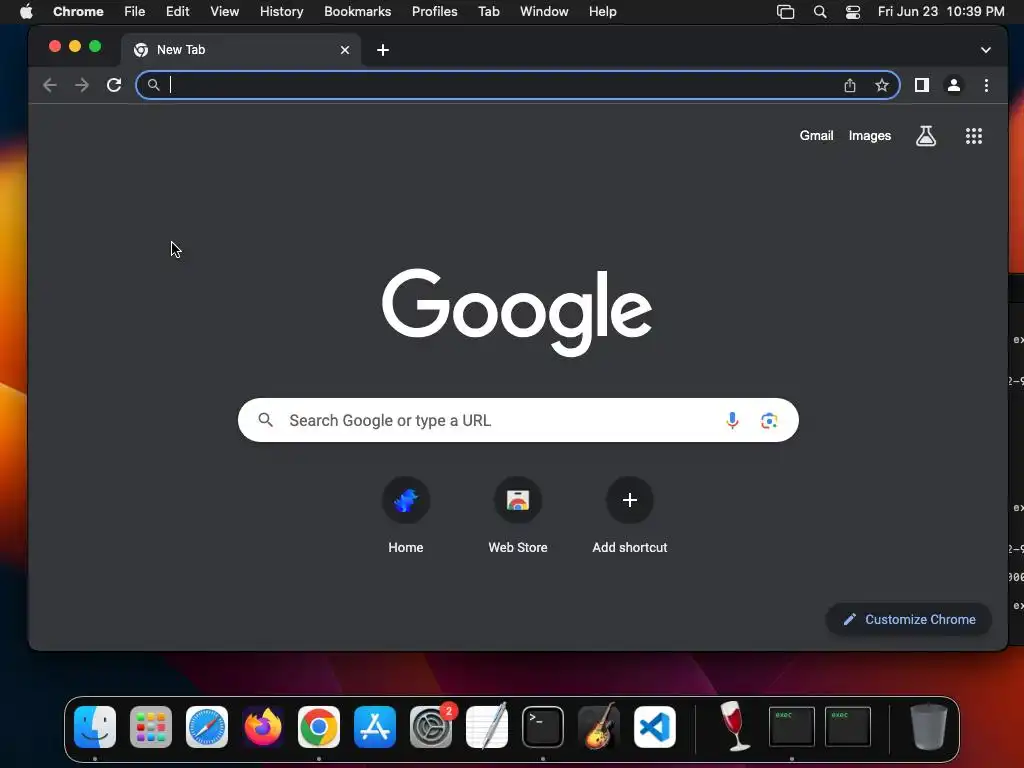Open Search Labs flask icon
The height and width of the screenshot is (768, 1024).
(x=925, y=136)
